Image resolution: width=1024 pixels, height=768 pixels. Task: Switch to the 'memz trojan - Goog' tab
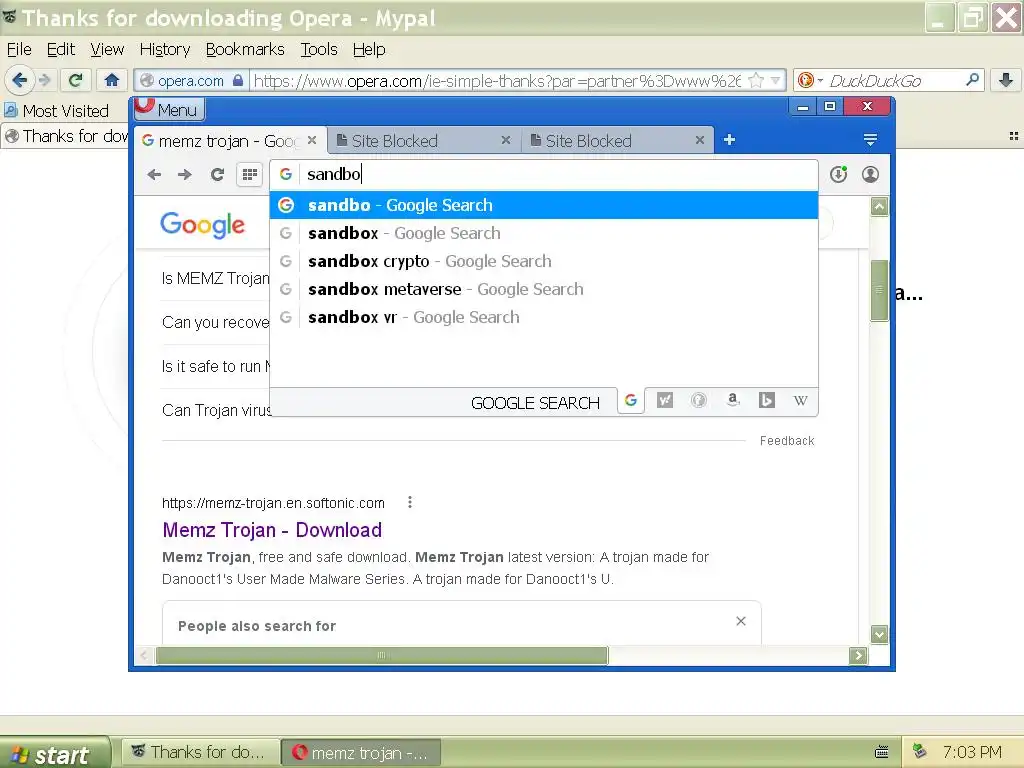click(x=229, y=140)
